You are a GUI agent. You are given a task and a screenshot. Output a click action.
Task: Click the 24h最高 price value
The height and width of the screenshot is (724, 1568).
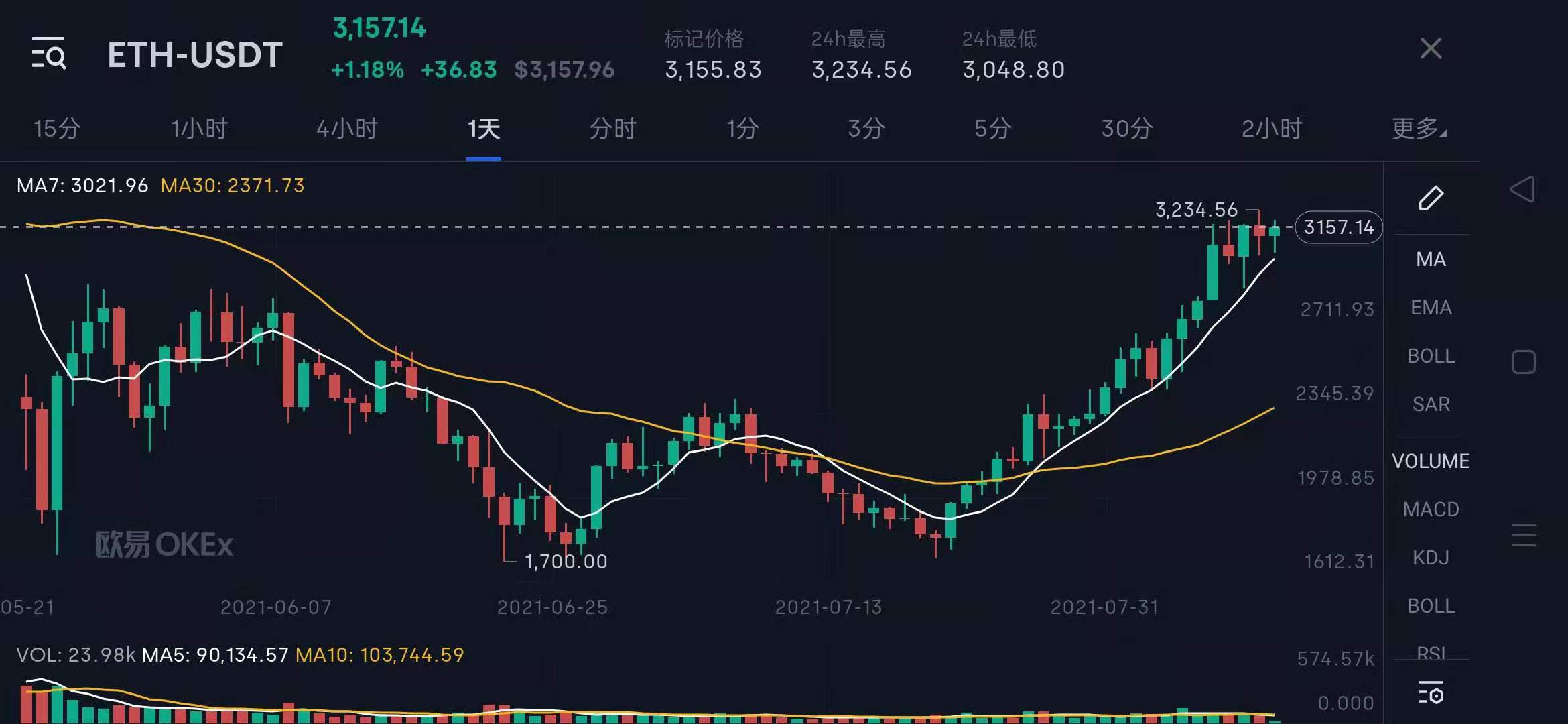coord(862,69)
